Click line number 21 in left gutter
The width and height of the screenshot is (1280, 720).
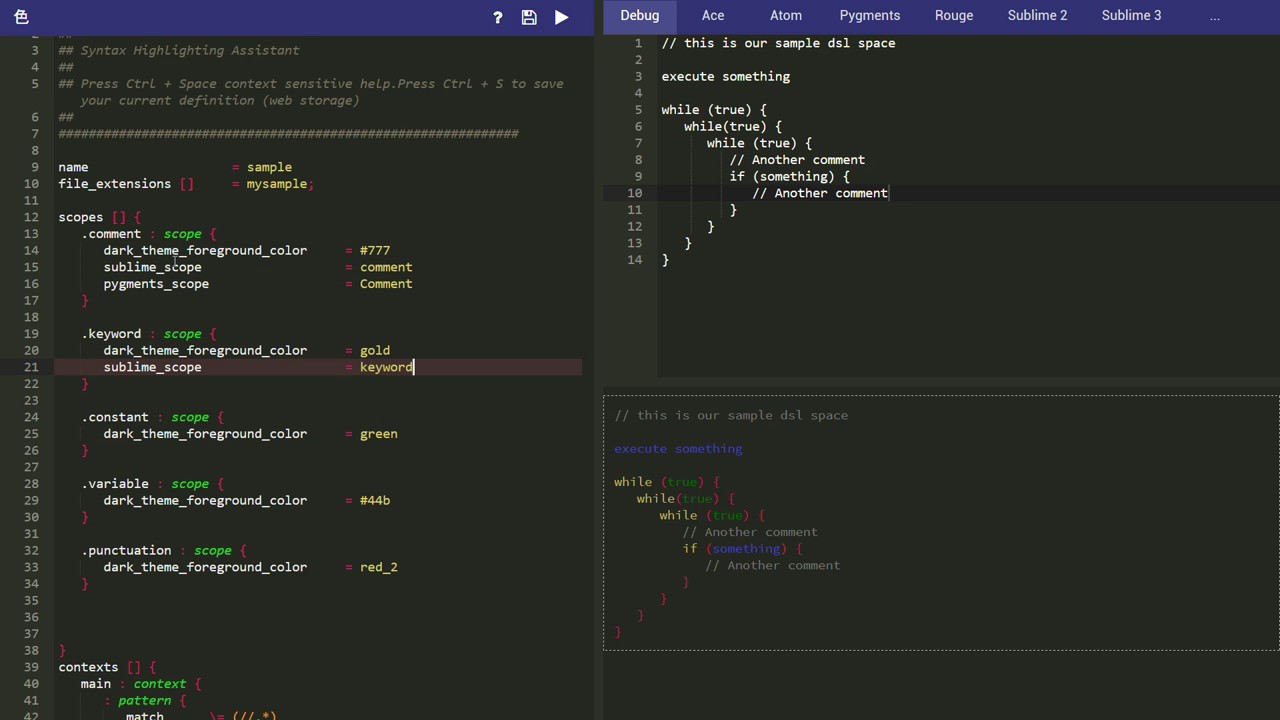coord(32,367)
